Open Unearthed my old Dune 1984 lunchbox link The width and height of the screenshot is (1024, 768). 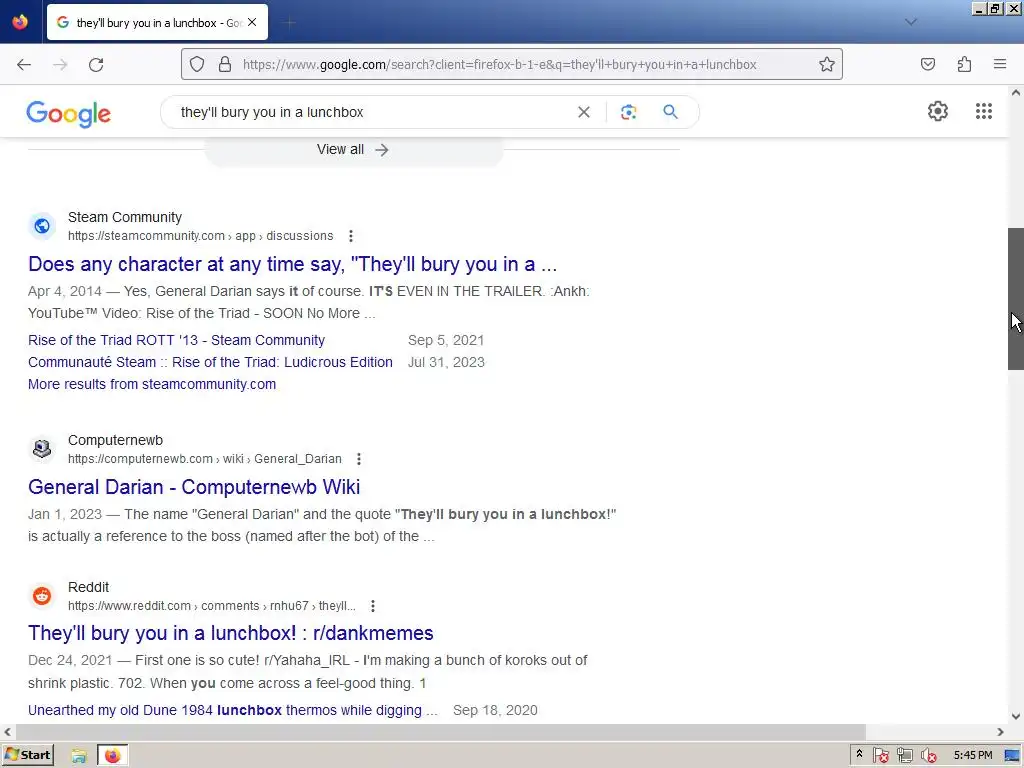tap(232, 711)
